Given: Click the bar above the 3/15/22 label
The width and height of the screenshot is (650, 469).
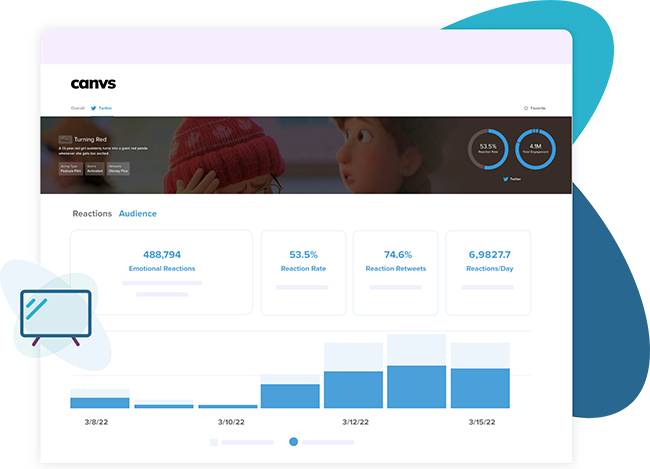Looking at the screenshot, I should [480, 375].
